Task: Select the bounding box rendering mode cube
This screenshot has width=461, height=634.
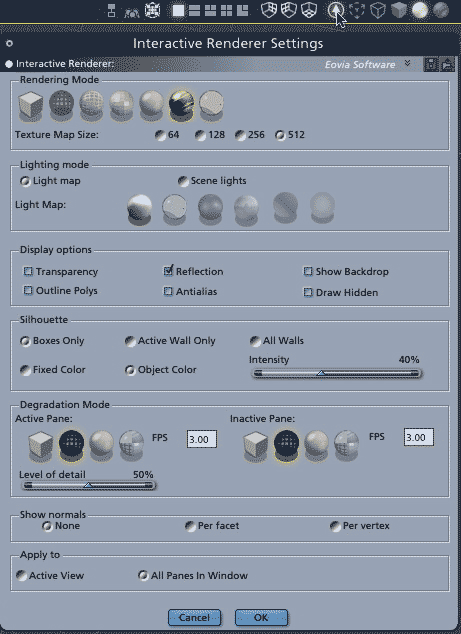Action: pyautogui.click(x=31, y=106)
